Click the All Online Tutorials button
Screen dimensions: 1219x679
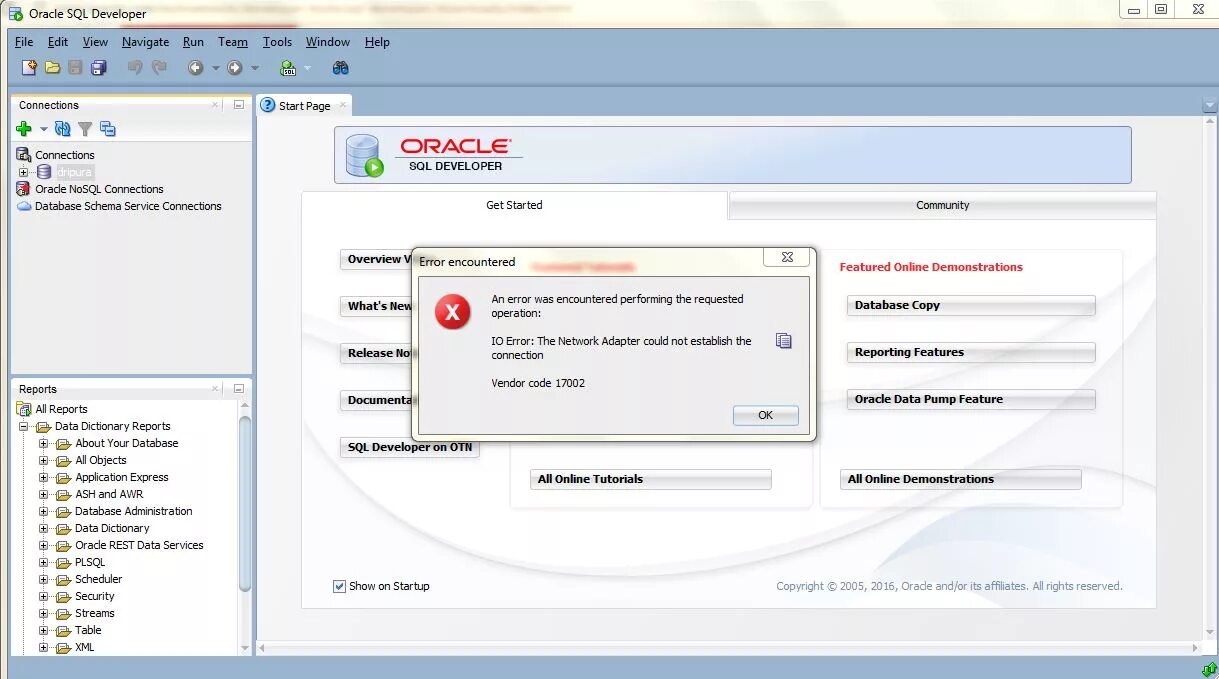point(651,479)
